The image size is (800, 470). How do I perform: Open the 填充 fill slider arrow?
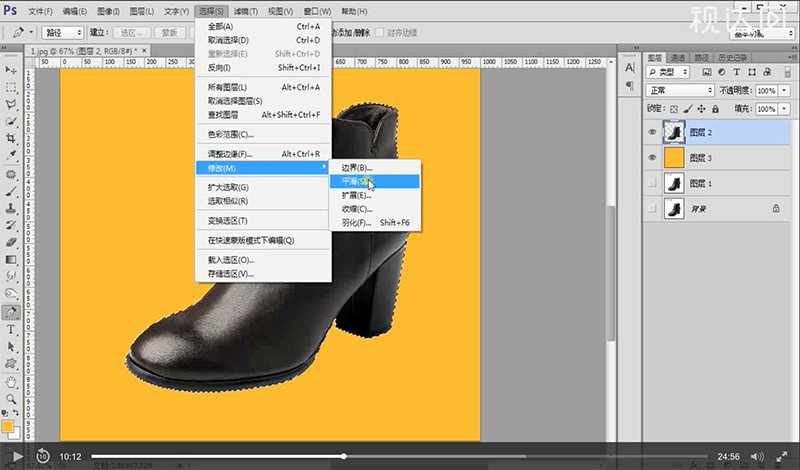click(x=784, y=109)
